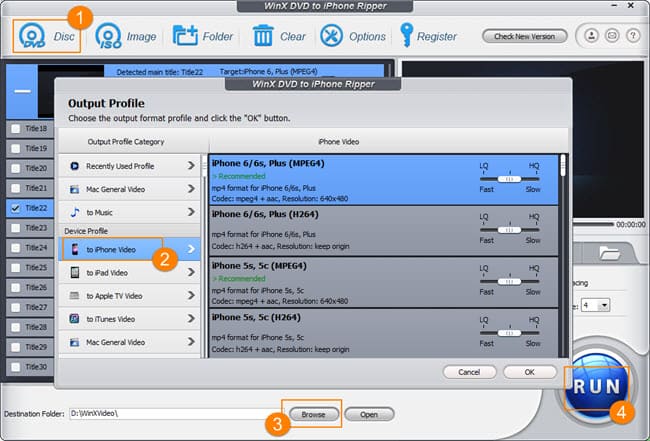Viewport: 650px width, 441px height.
Task: Open the dropdown showing value 4
Action: click(595, 305)
